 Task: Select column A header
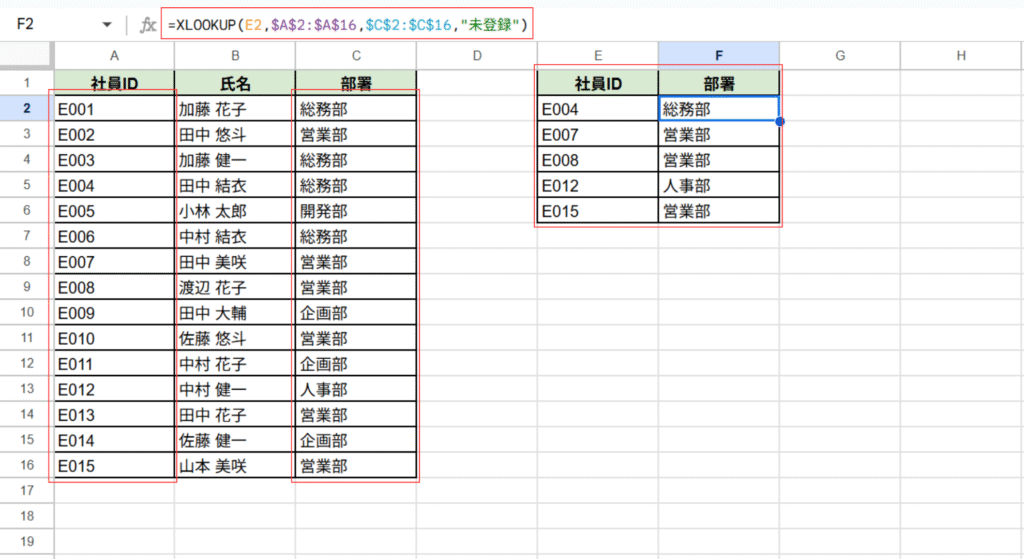click(x=114, y=56)
